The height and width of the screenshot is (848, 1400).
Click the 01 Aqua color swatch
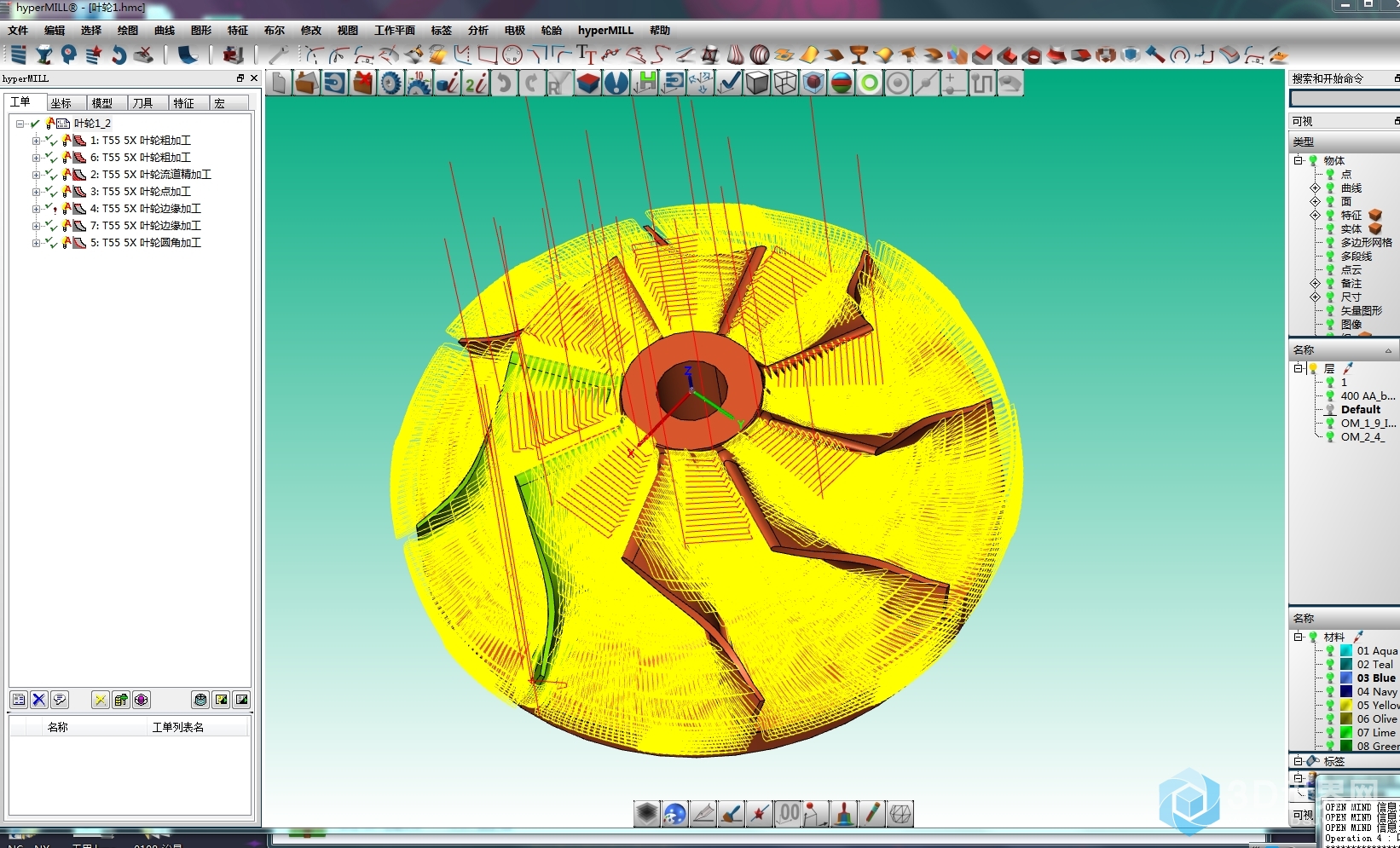(1346, 650)
